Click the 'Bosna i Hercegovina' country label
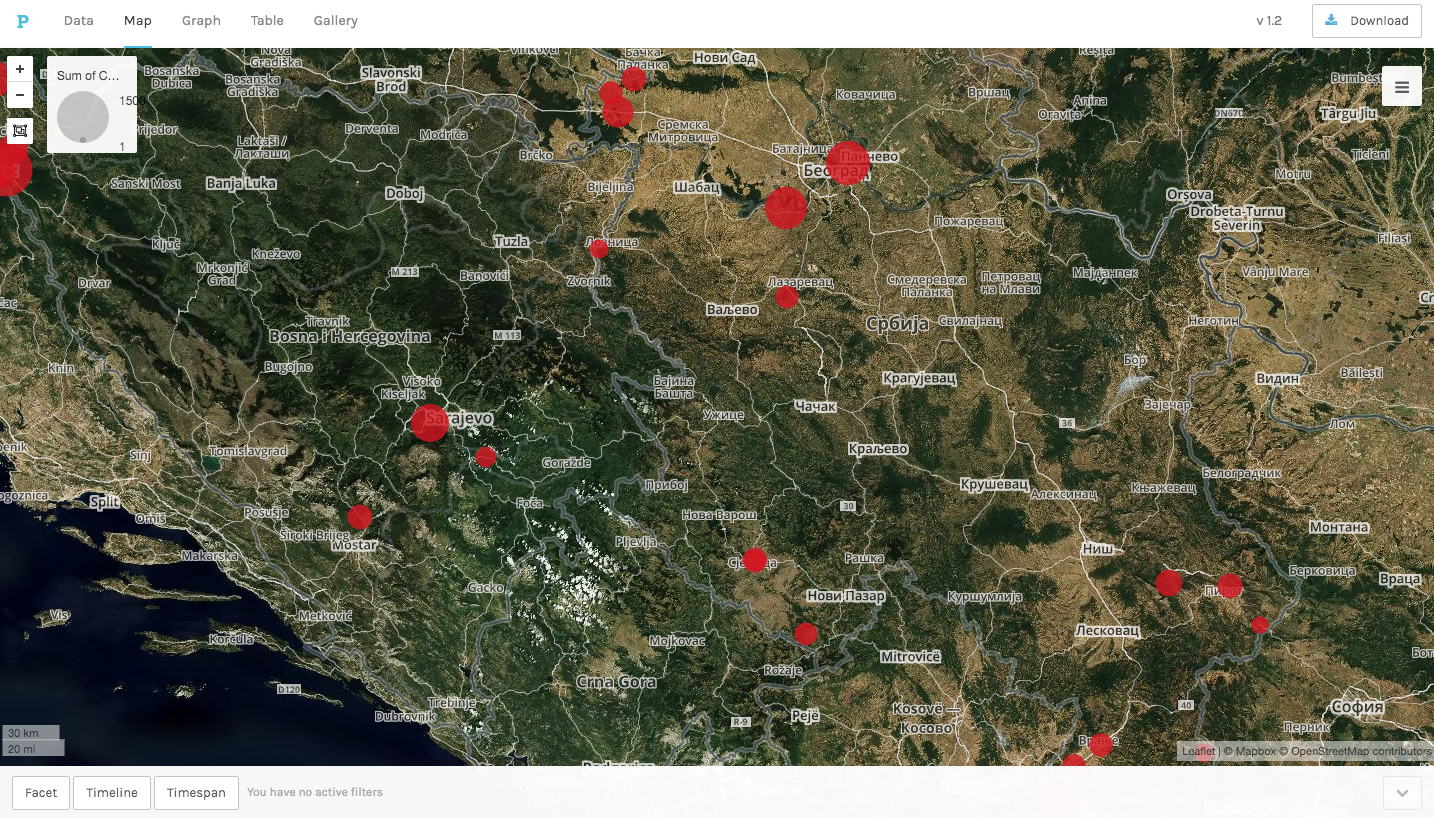1434x818 pixels. coord(349,336)
